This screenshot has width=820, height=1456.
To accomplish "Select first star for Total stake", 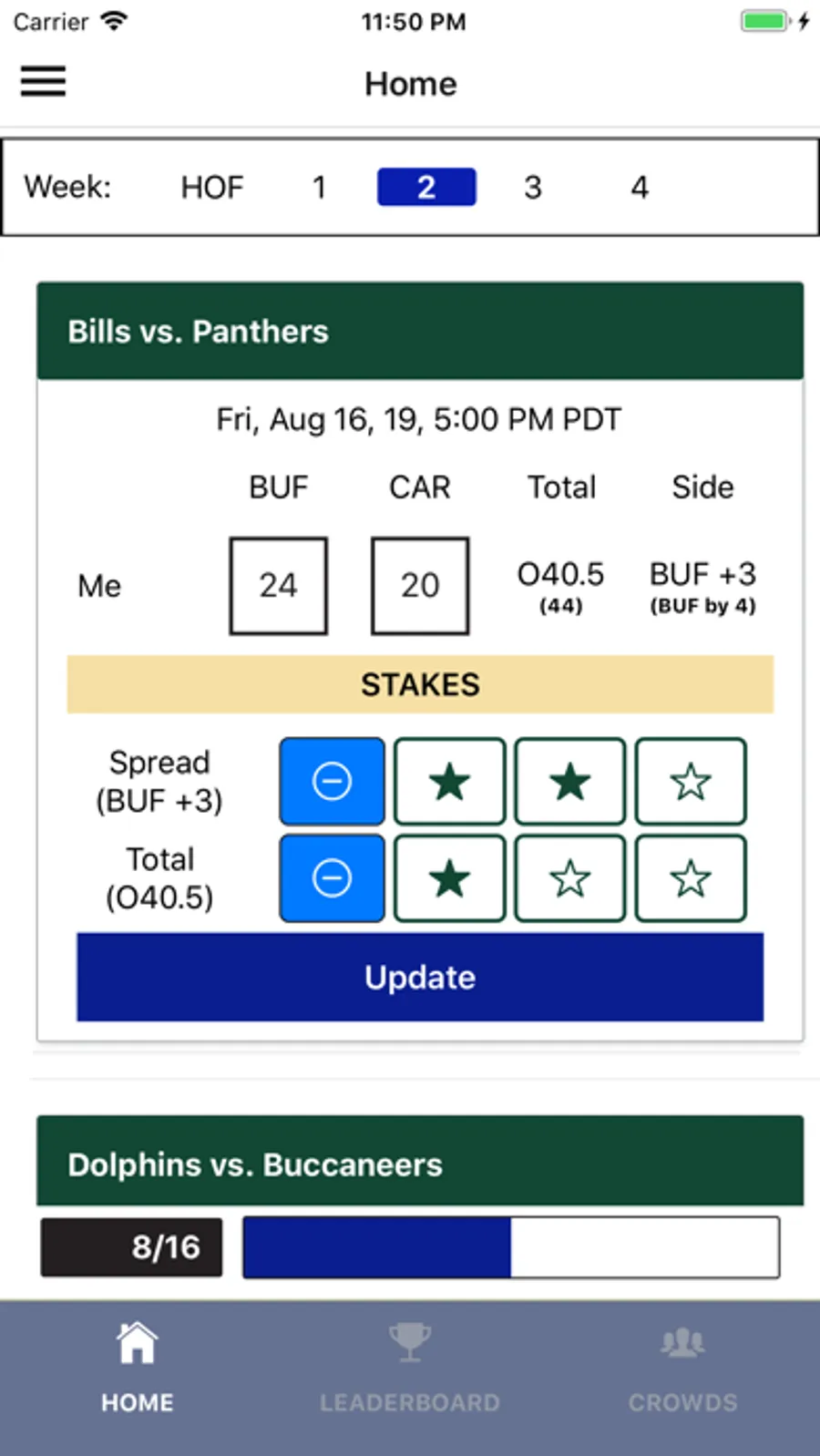I will 449,878.
